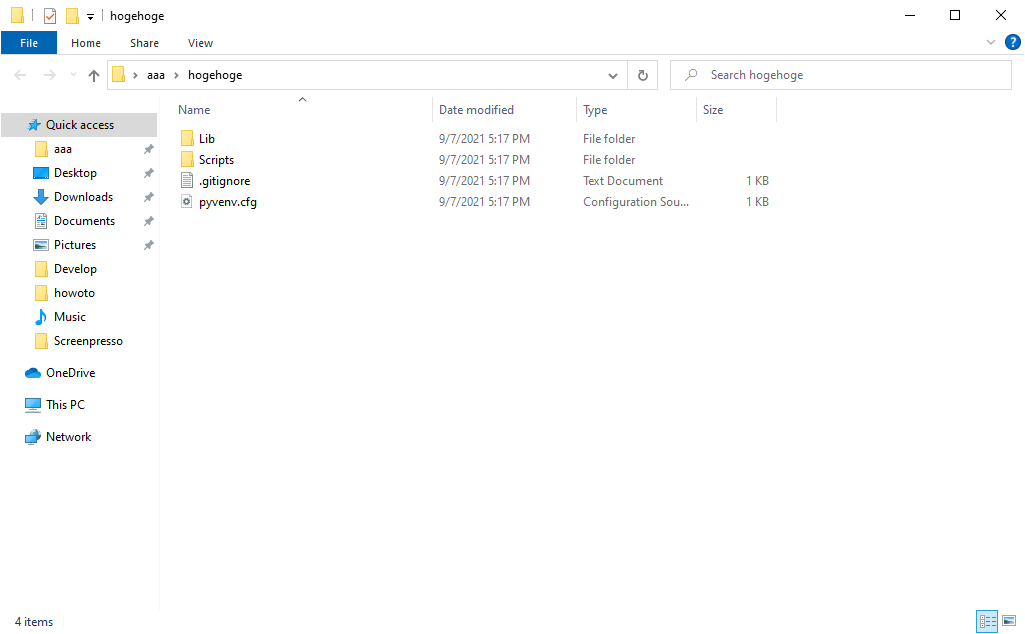Viewport: 1025px width, 634px height.
Task: Open the pinned aaa folder
Action: [x=63, y=149]
